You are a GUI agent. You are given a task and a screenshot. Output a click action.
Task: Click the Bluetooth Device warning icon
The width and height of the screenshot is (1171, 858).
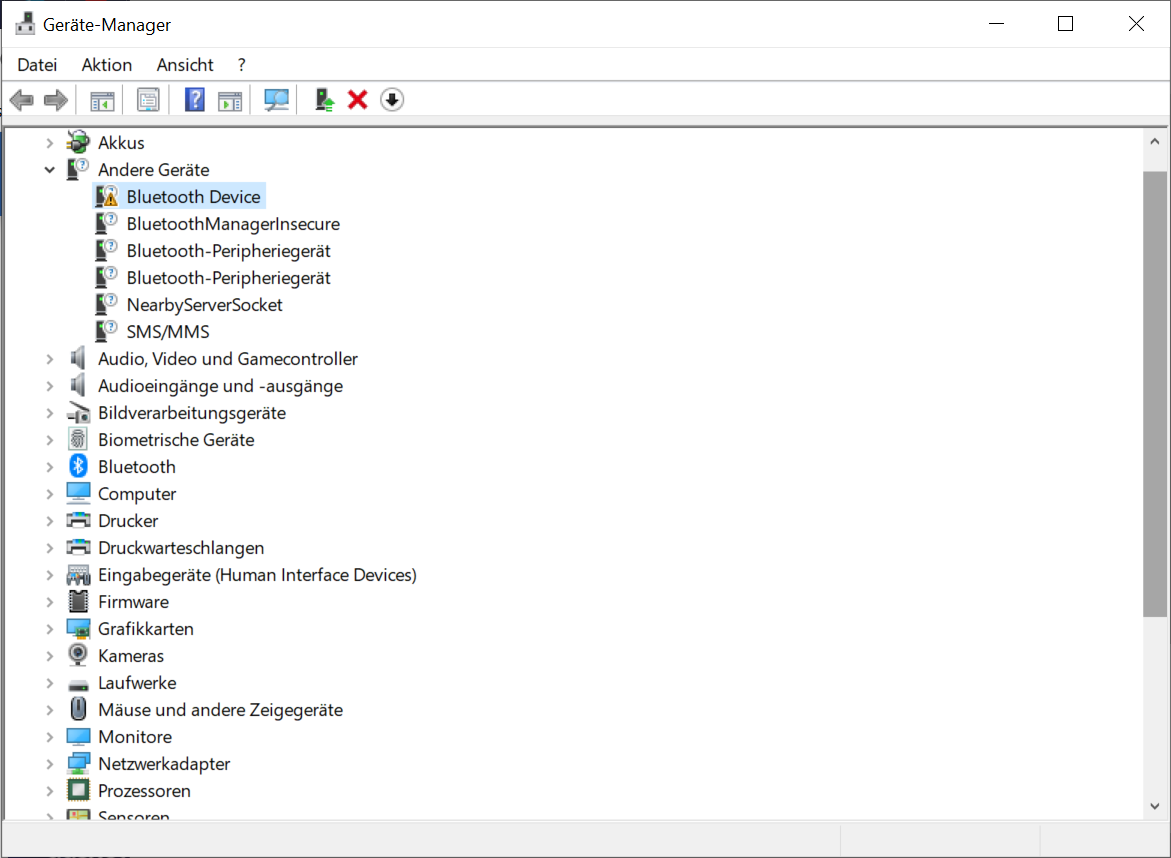tap(107, 196)
